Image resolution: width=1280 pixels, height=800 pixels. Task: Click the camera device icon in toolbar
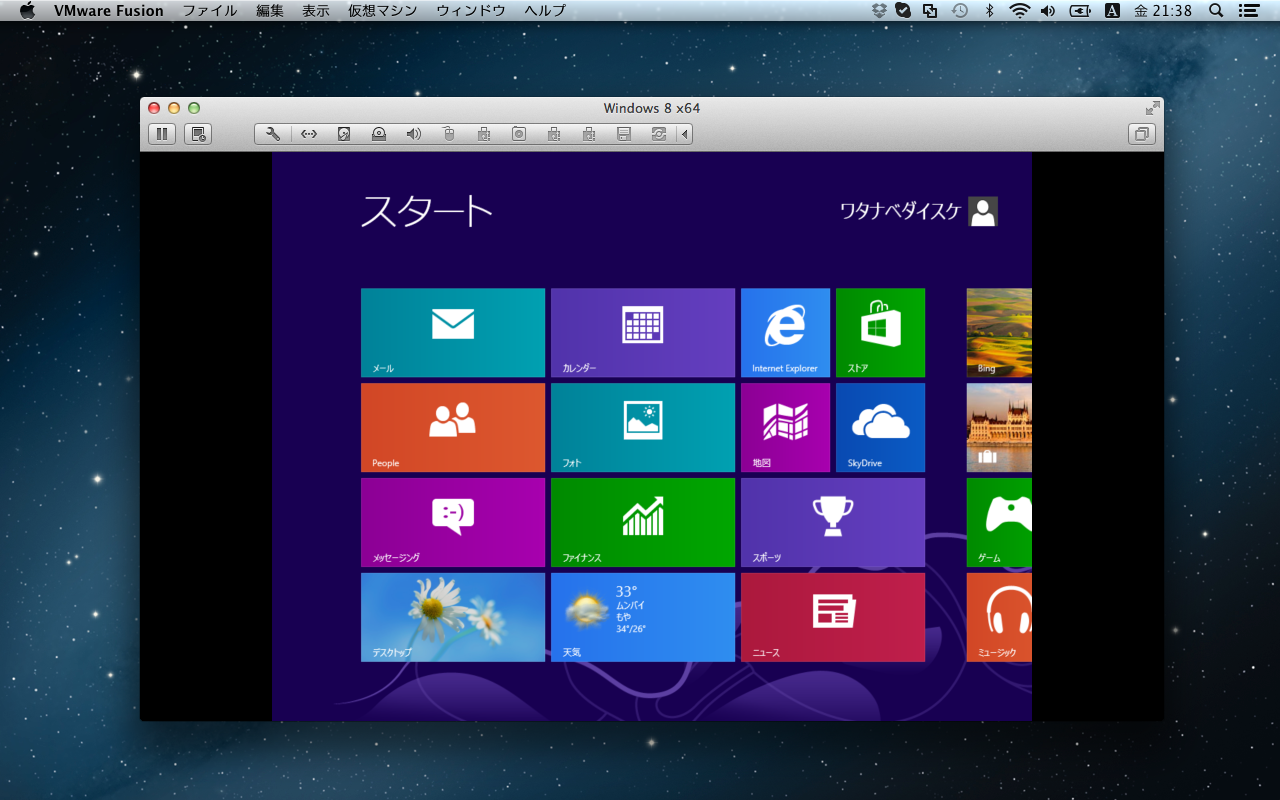(519, 134)
